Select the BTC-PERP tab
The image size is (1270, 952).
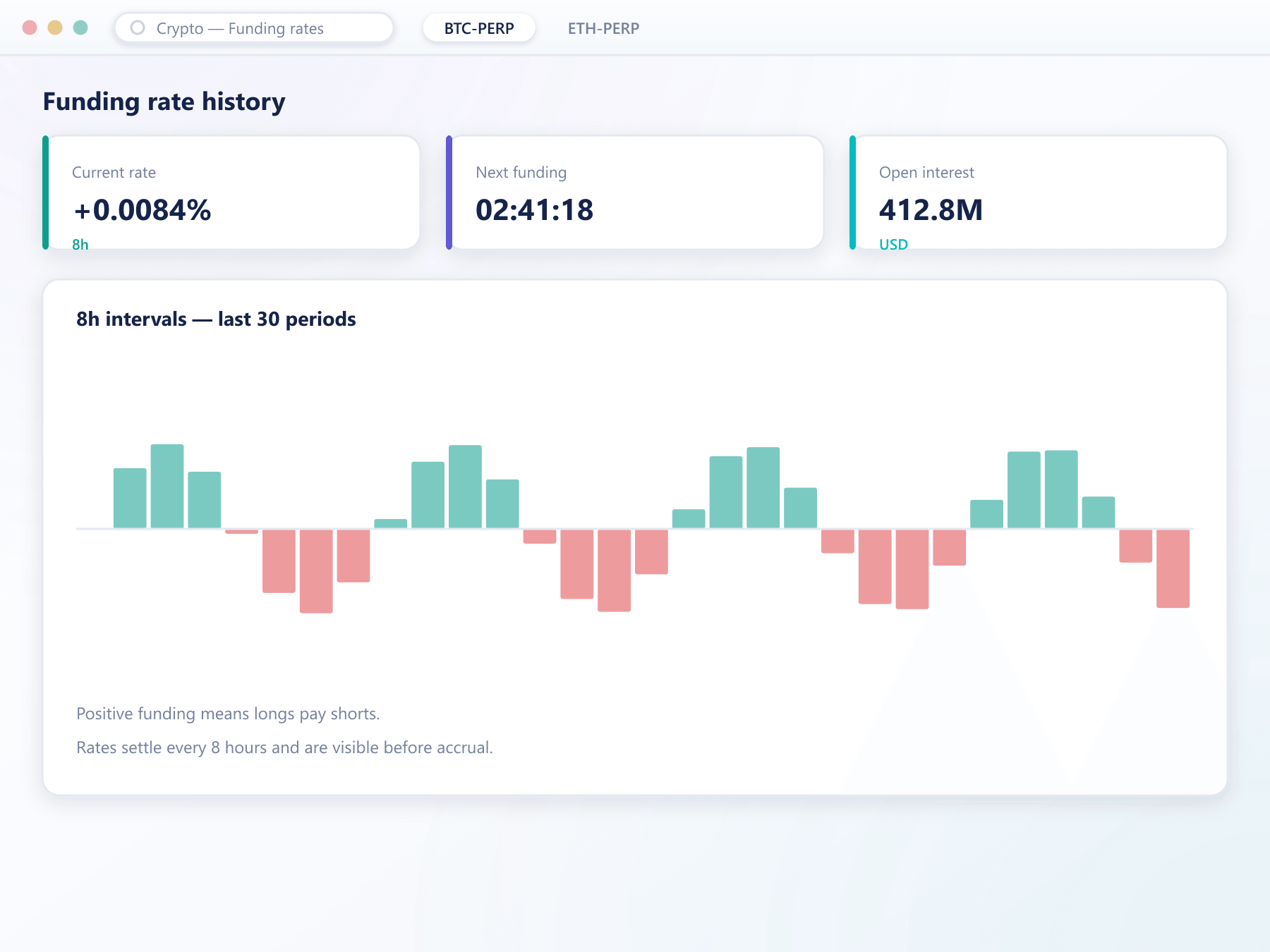(x=479, y=28)
